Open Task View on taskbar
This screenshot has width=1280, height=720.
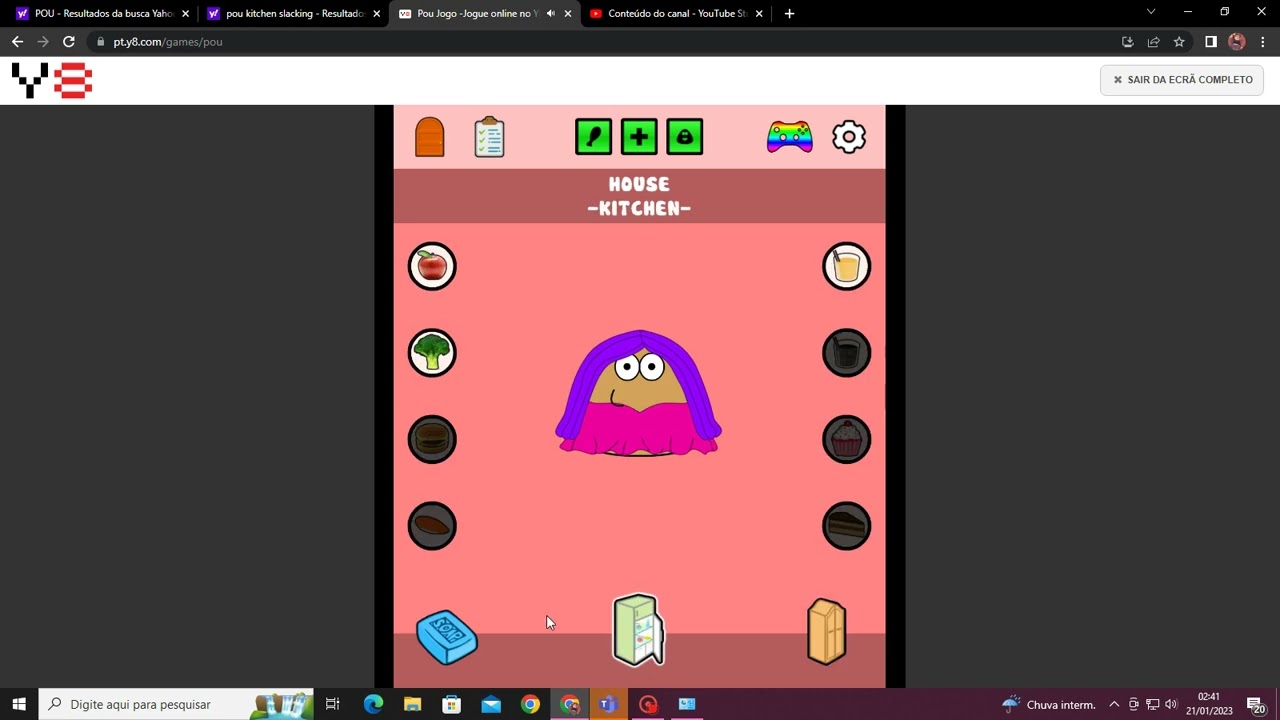pyautogui.click(x=333, y=704)
